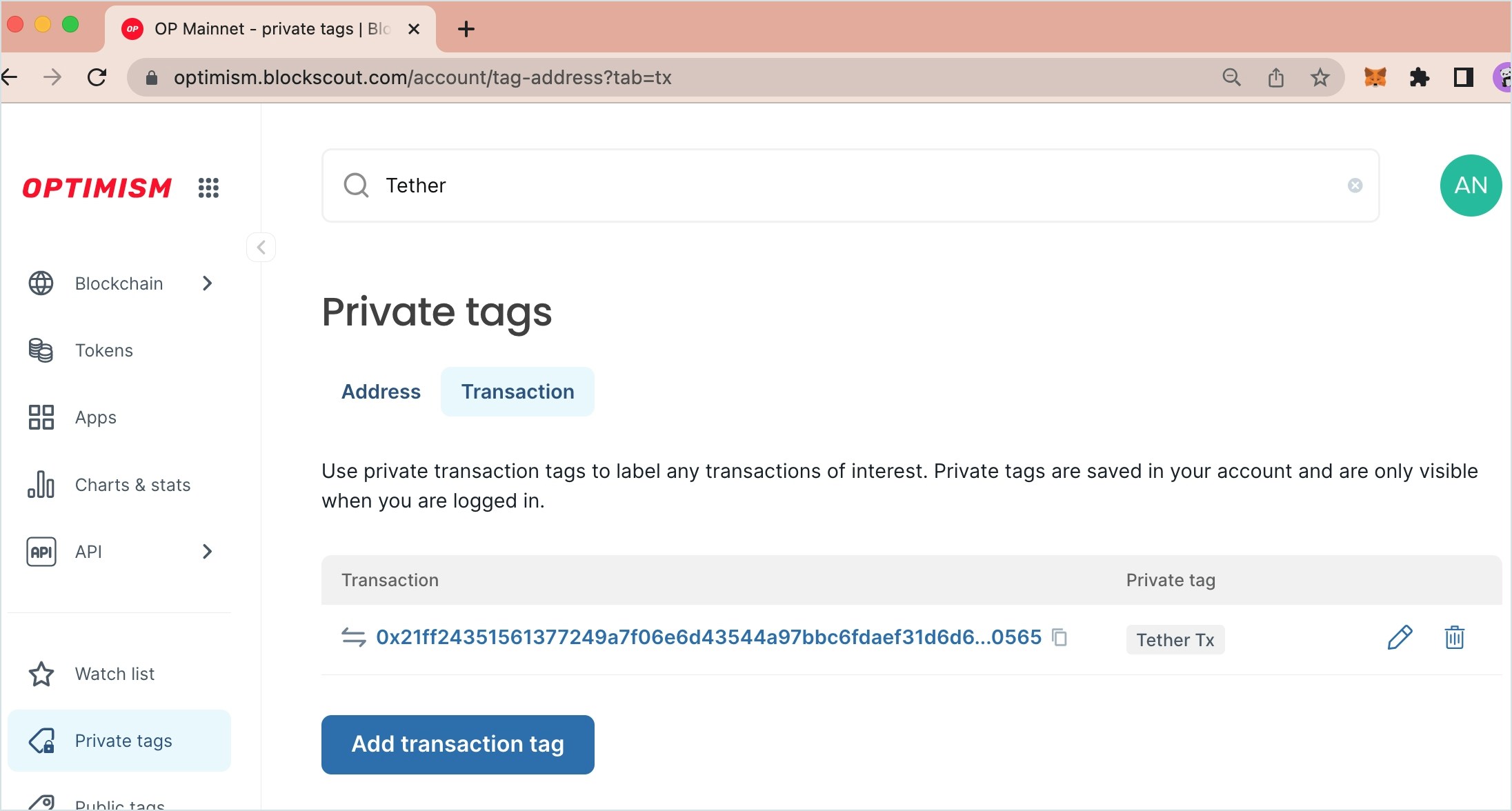Copy the transaction hash to clipboard
Image resolution: width=1512 pixels, height=811 pixels.
point(1060,637)
